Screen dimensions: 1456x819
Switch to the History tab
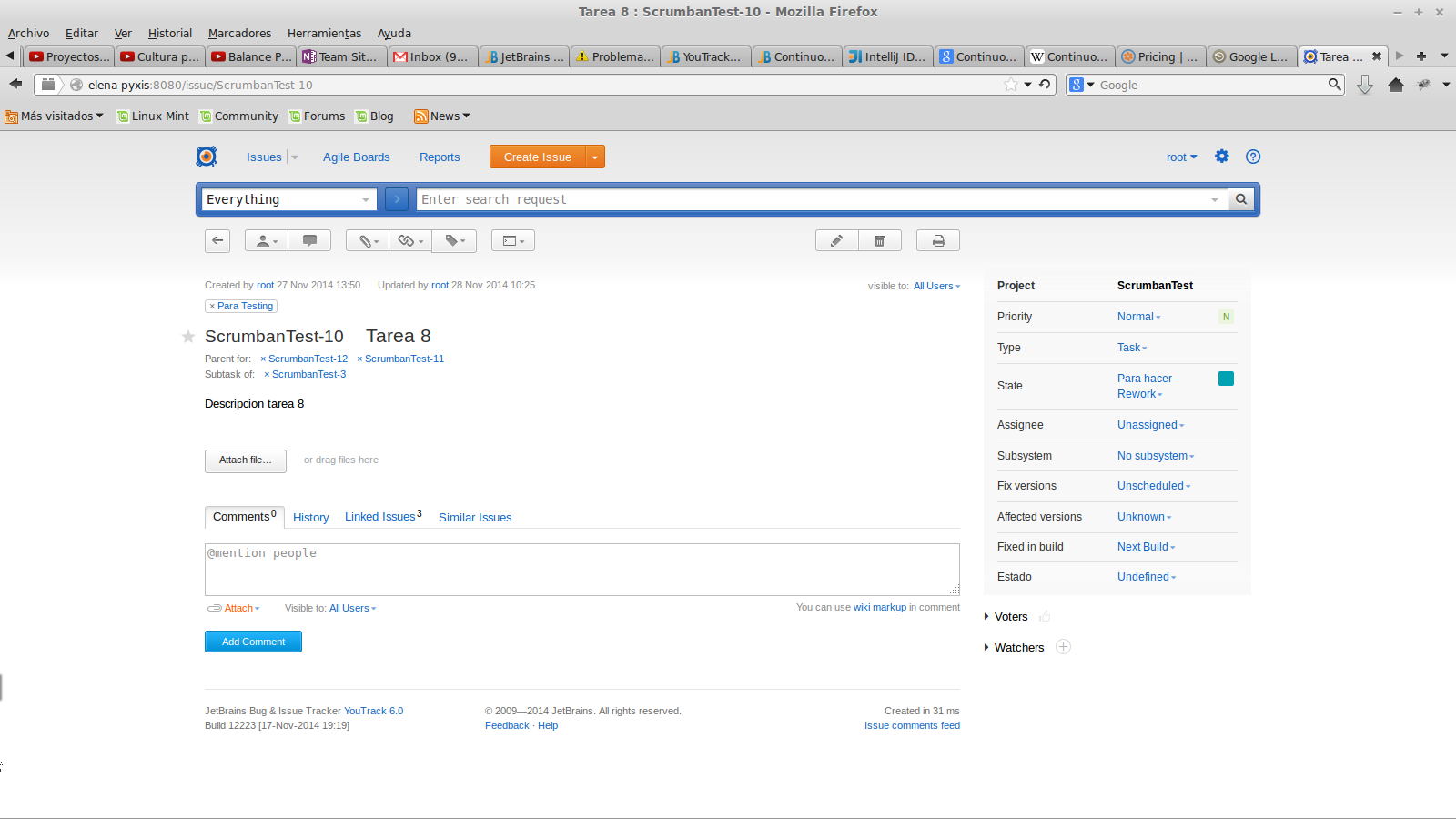click(310, 518)
